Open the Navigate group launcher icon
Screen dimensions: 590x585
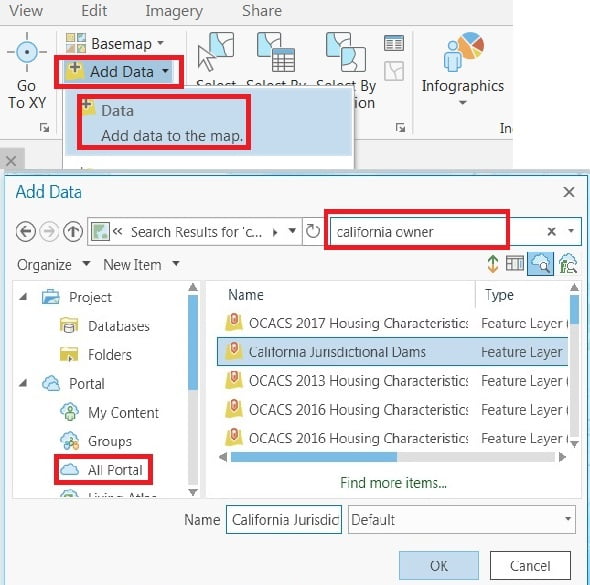coord(44,128)
